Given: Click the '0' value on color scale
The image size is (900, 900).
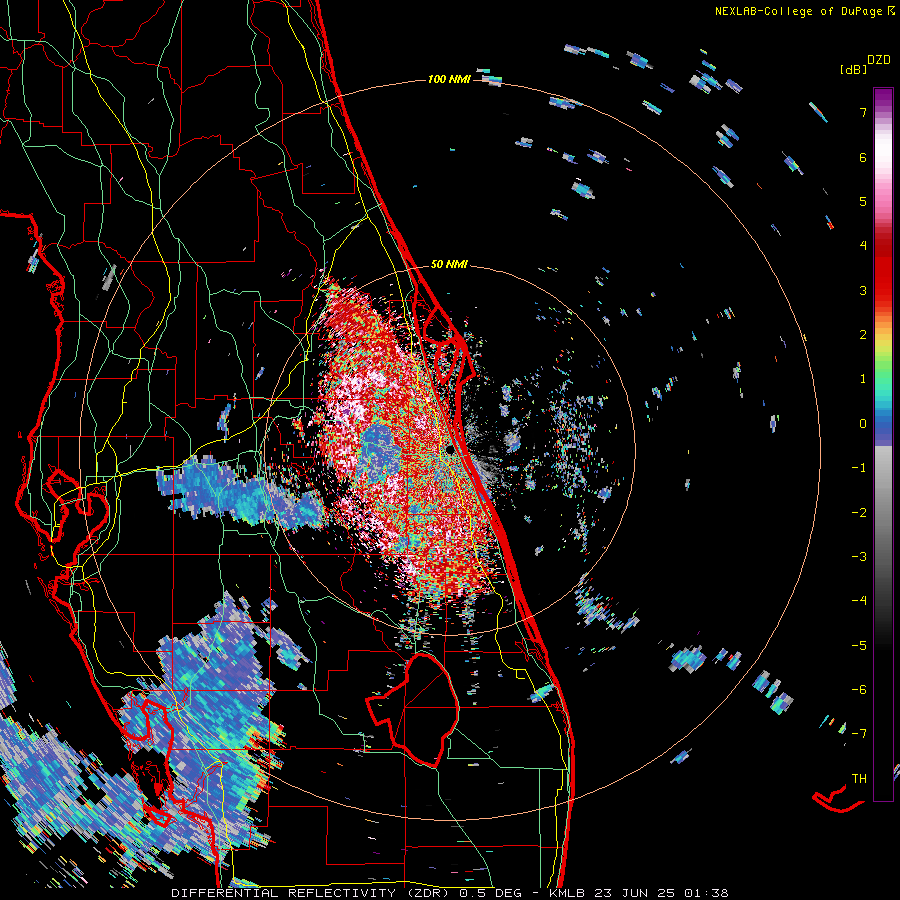Looking at the screenshot, I should pos(863,424).
